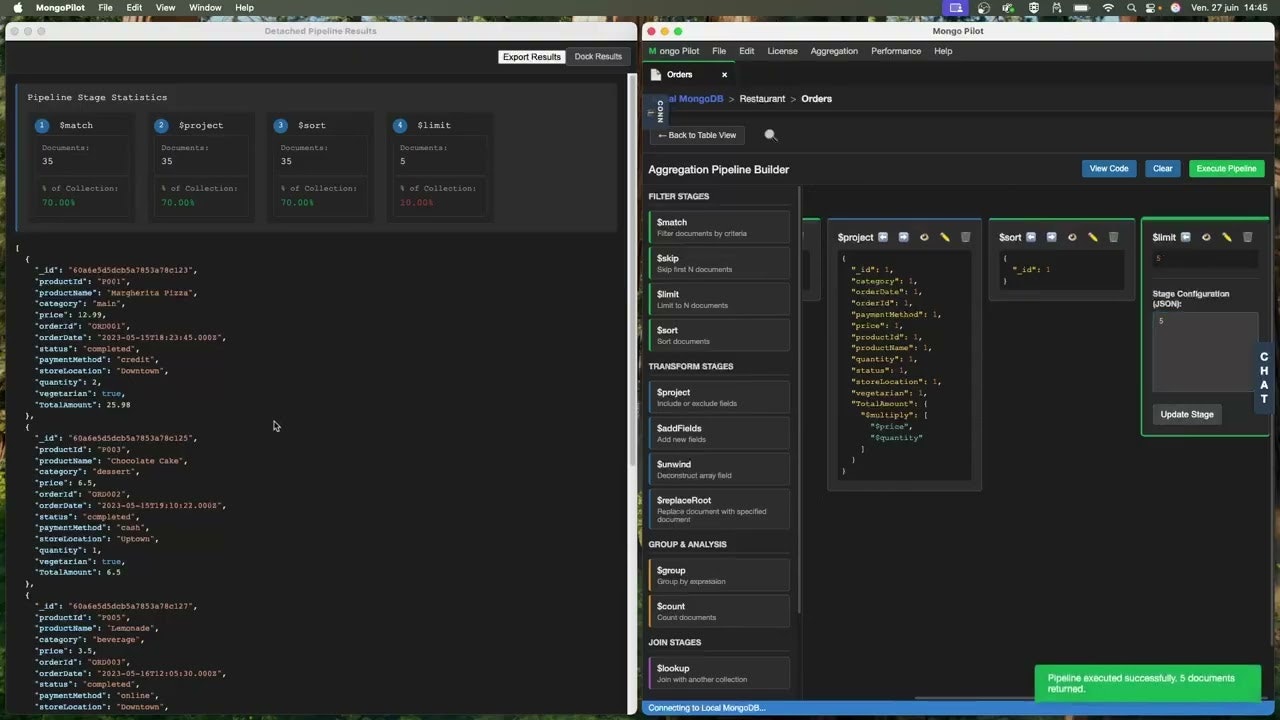Move the $sort stage right
Image resolution: width=1280 pixels, height=720 pixels.
(1051, 237)
